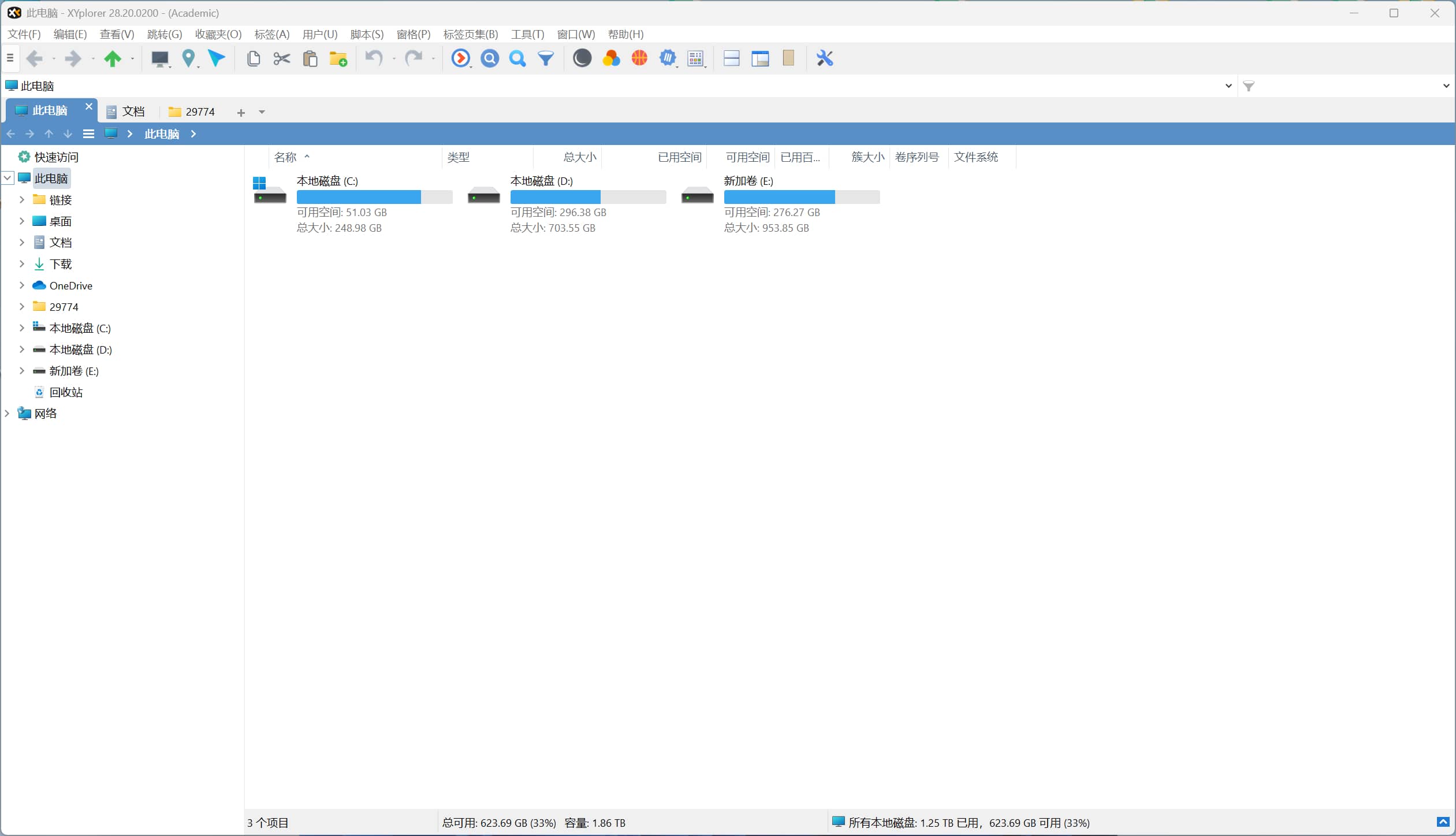Click the blue funnel Visual Filter toolbar icon

tap(546, 58)
